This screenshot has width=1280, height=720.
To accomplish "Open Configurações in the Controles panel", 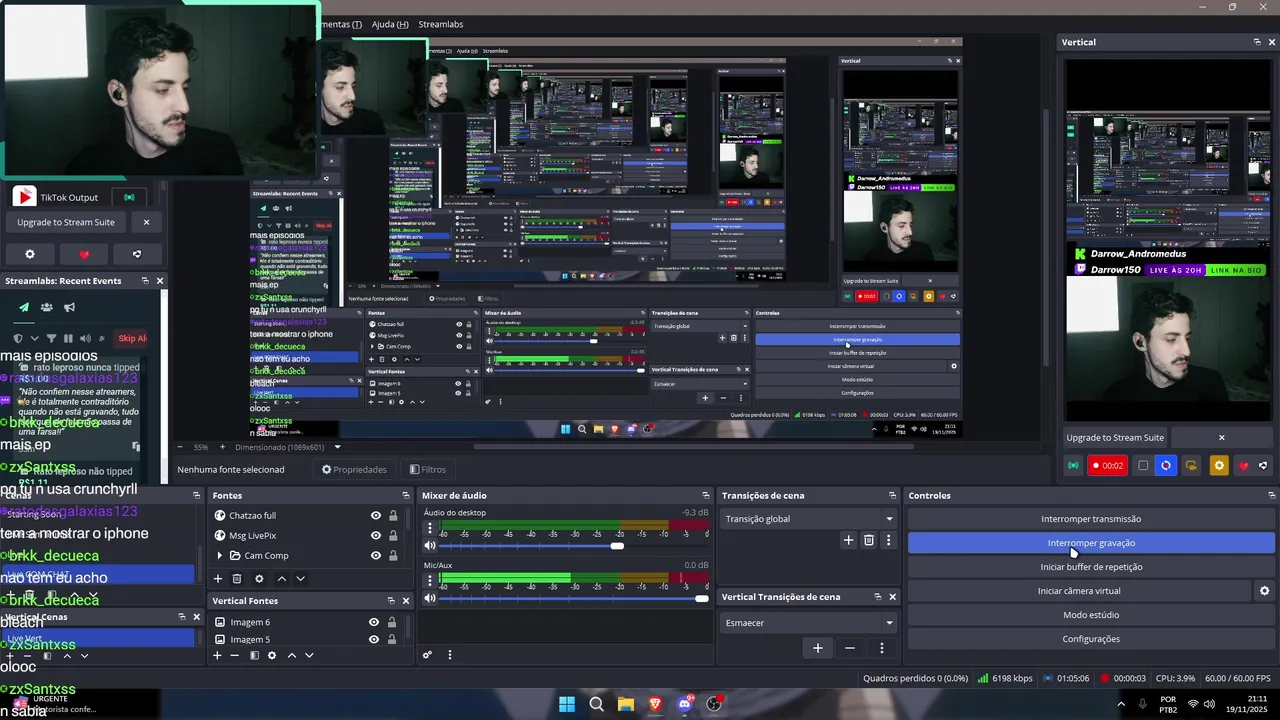I will click(x=1091, y=639).
